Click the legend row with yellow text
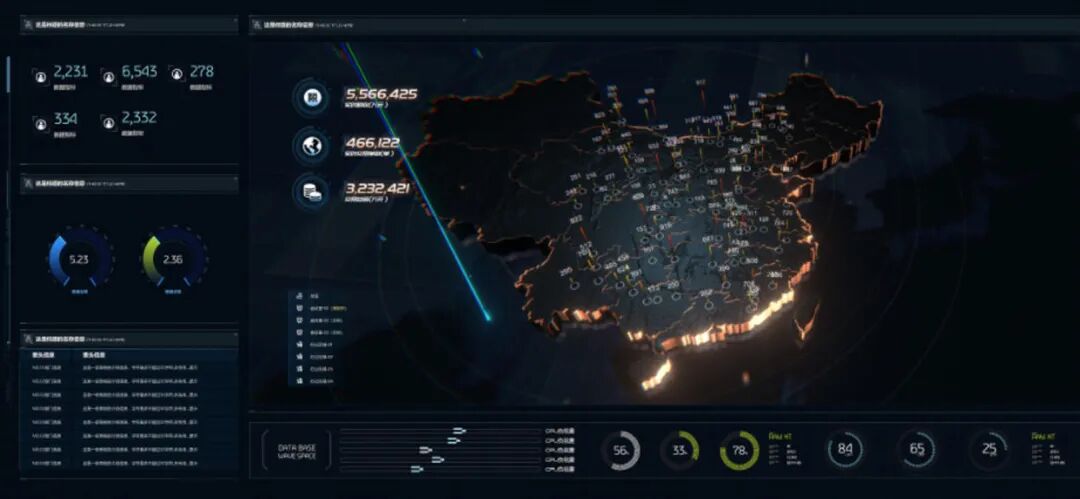 322,308
